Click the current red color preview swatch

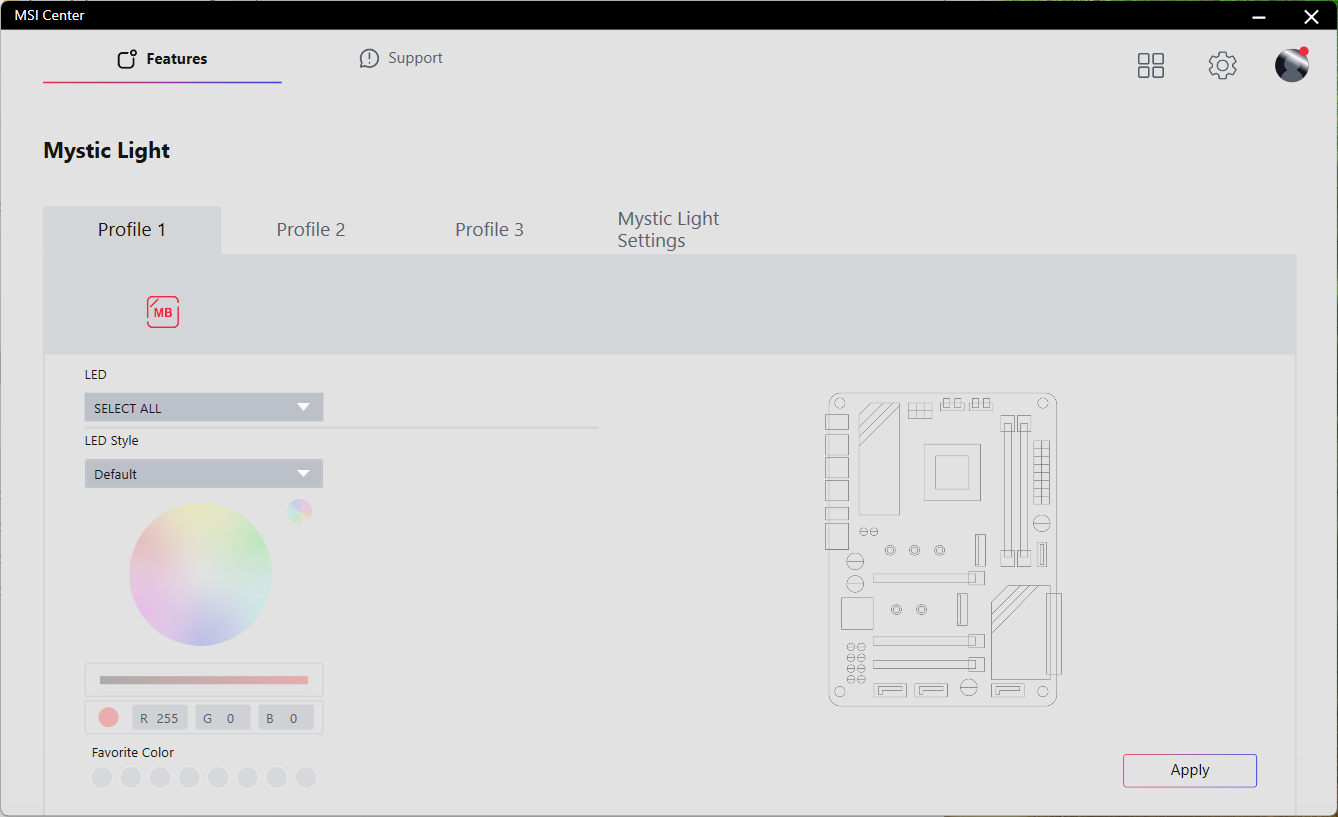[x=109, y=717]
